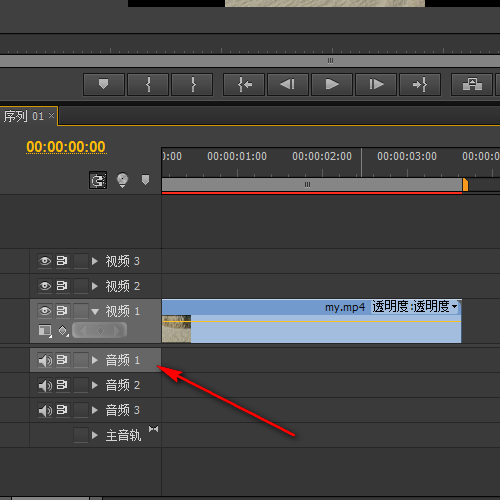
Task: Click time ruler at 00:00:03:00
Action: (x=407, y=156)
